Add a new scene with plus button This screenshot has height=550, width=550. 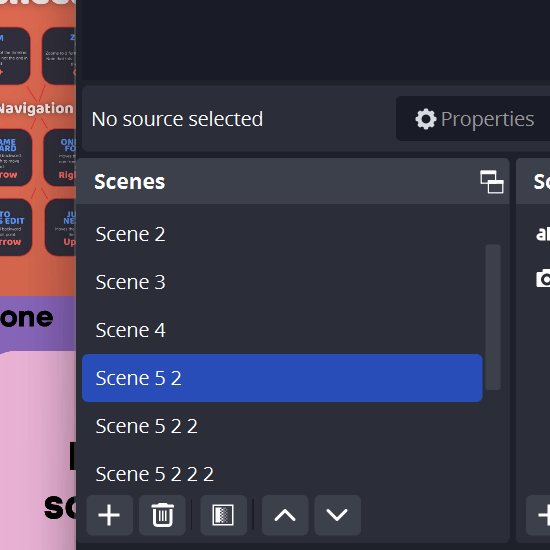pyautogui.click(x=109, y=515)
